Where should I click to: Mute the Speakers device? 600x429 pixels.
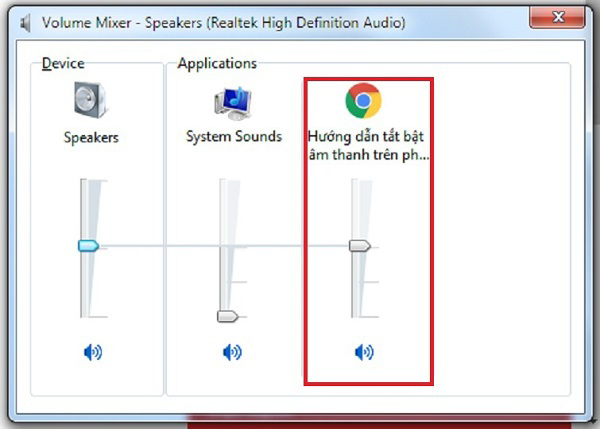point(93,352)
